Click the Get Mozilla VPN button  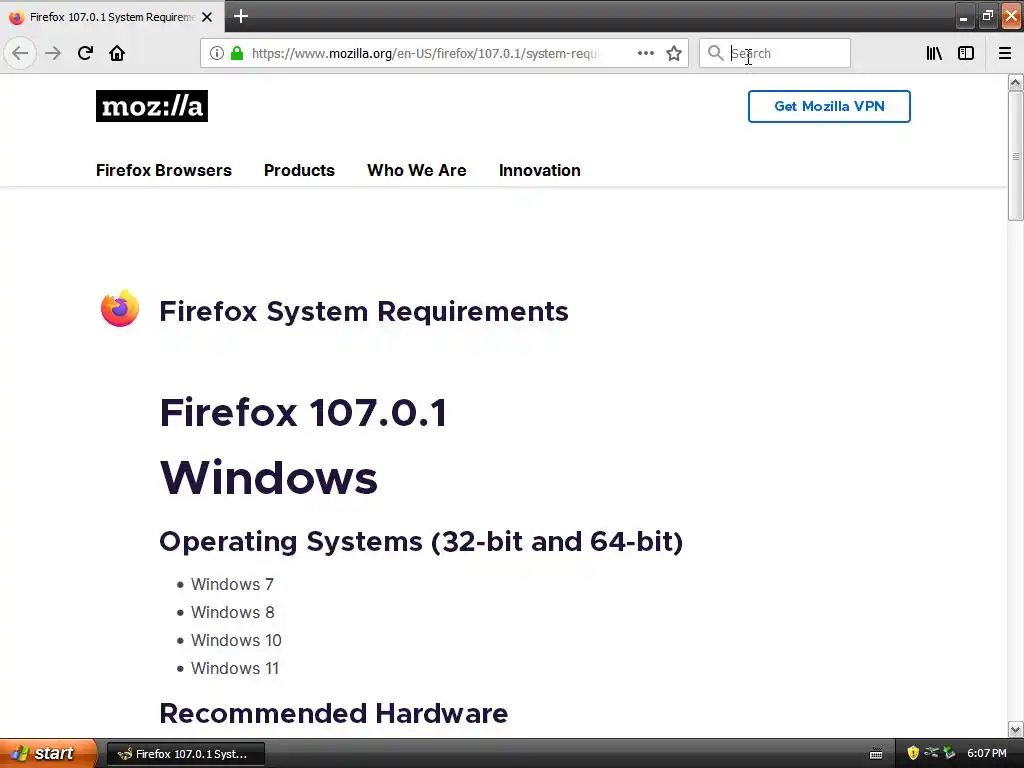(x=829, y=106)
